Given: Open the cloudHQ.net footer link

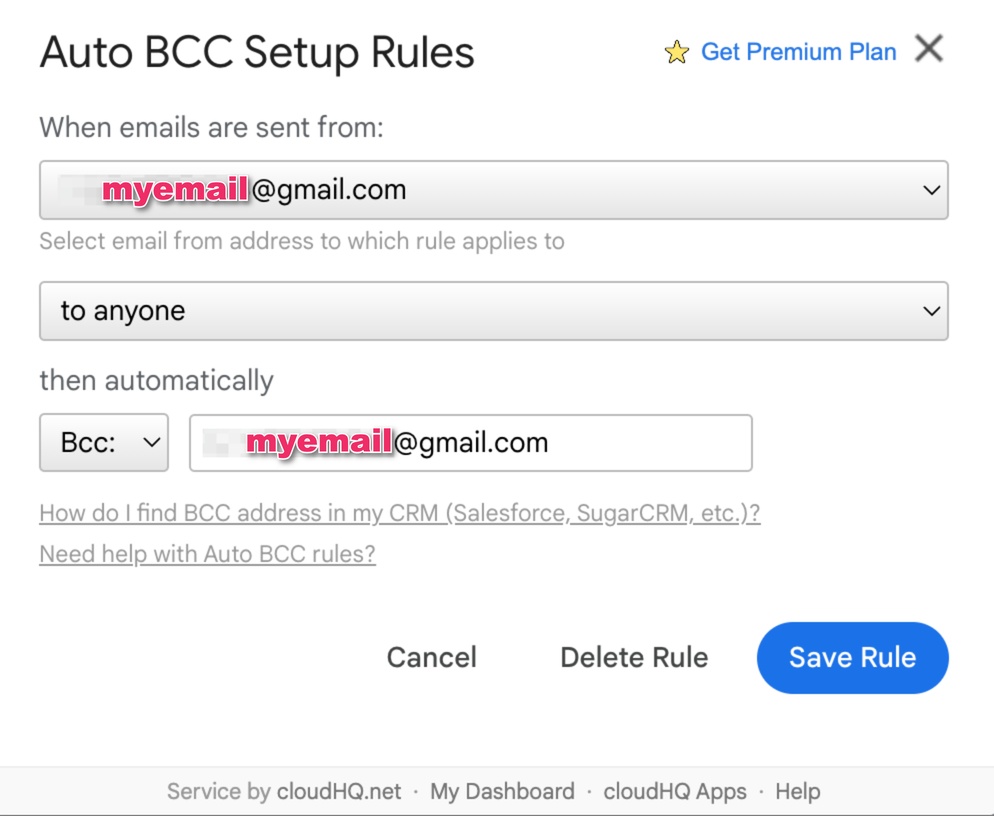Looking at the screenshot, I should point(339,791).
